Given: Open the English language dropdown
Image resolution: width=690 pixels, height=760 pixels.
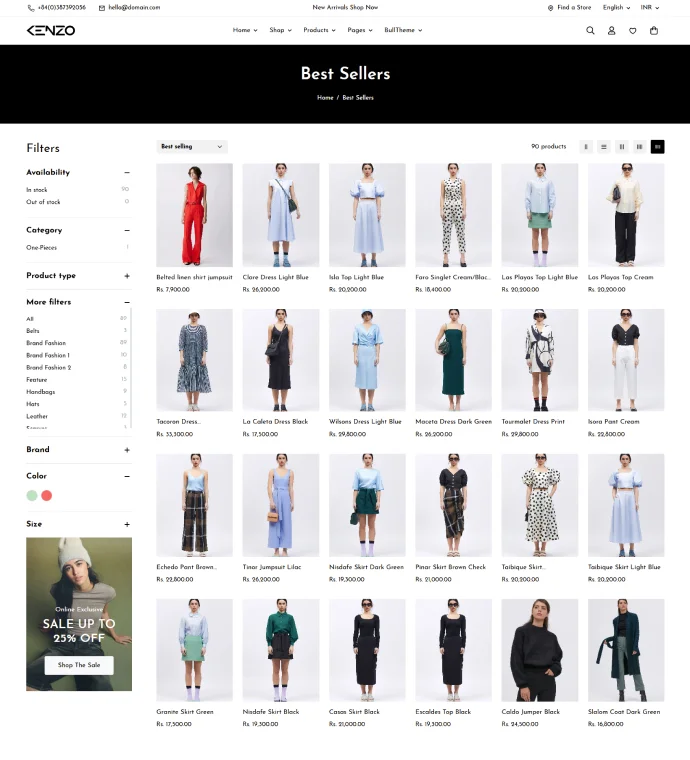Looking at the screenshot, I should click(616, 8).
